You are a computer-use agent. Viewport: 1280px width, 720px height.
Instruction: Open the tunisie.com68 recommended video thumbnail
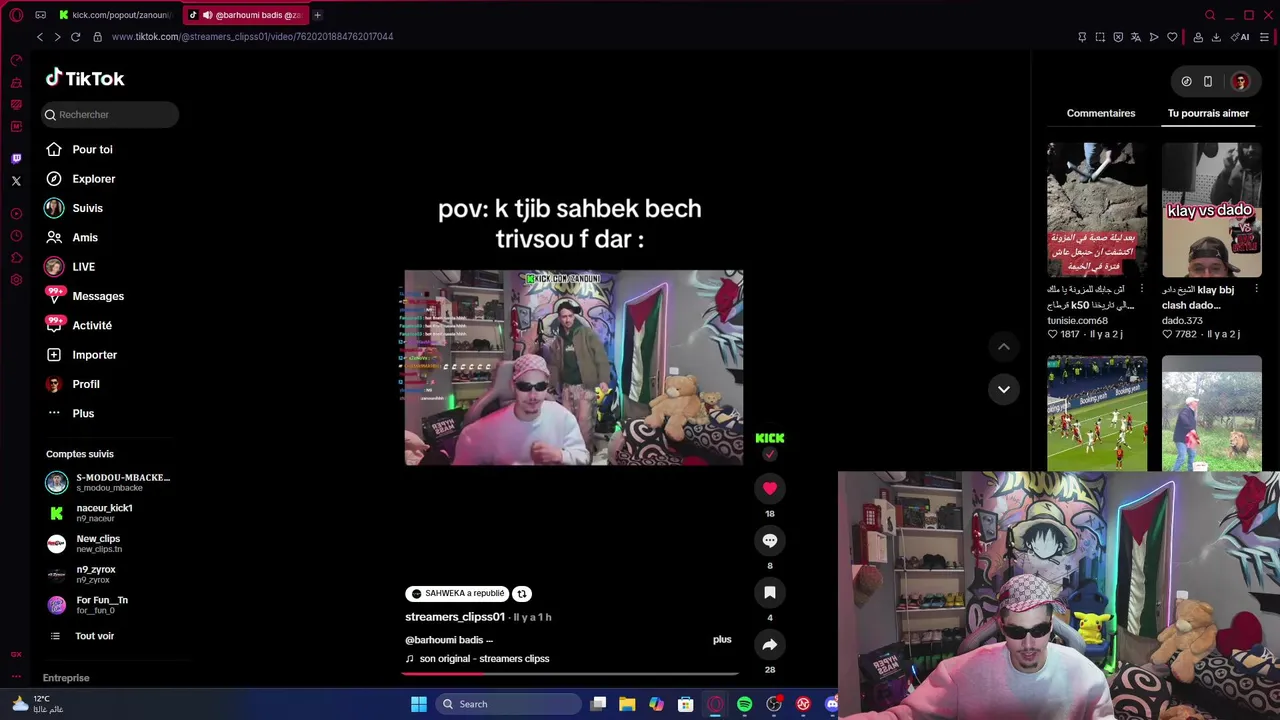click(x=1097, y=210)
